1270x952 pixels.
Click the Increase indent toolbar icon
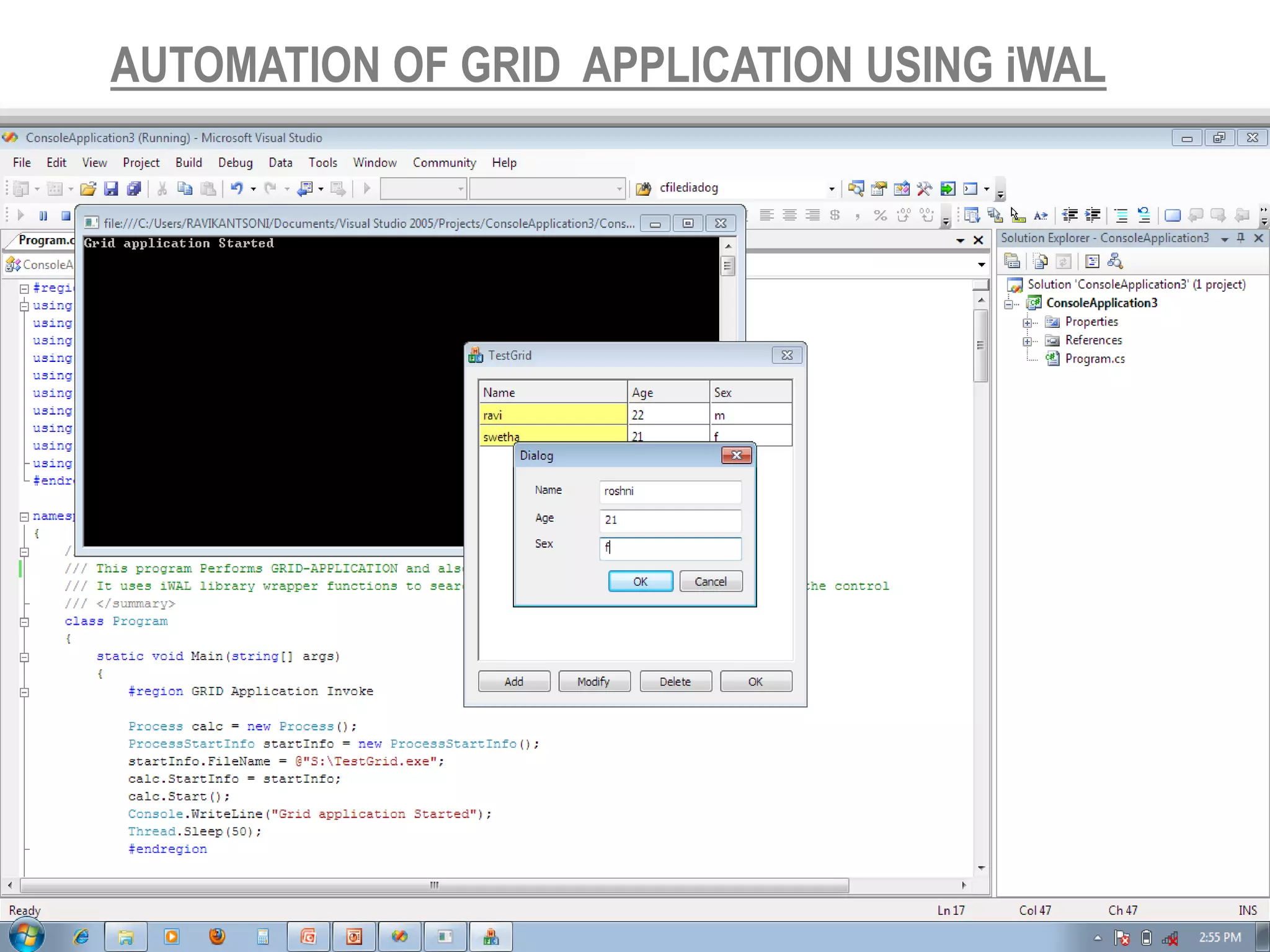click(x=1093, y=215)
